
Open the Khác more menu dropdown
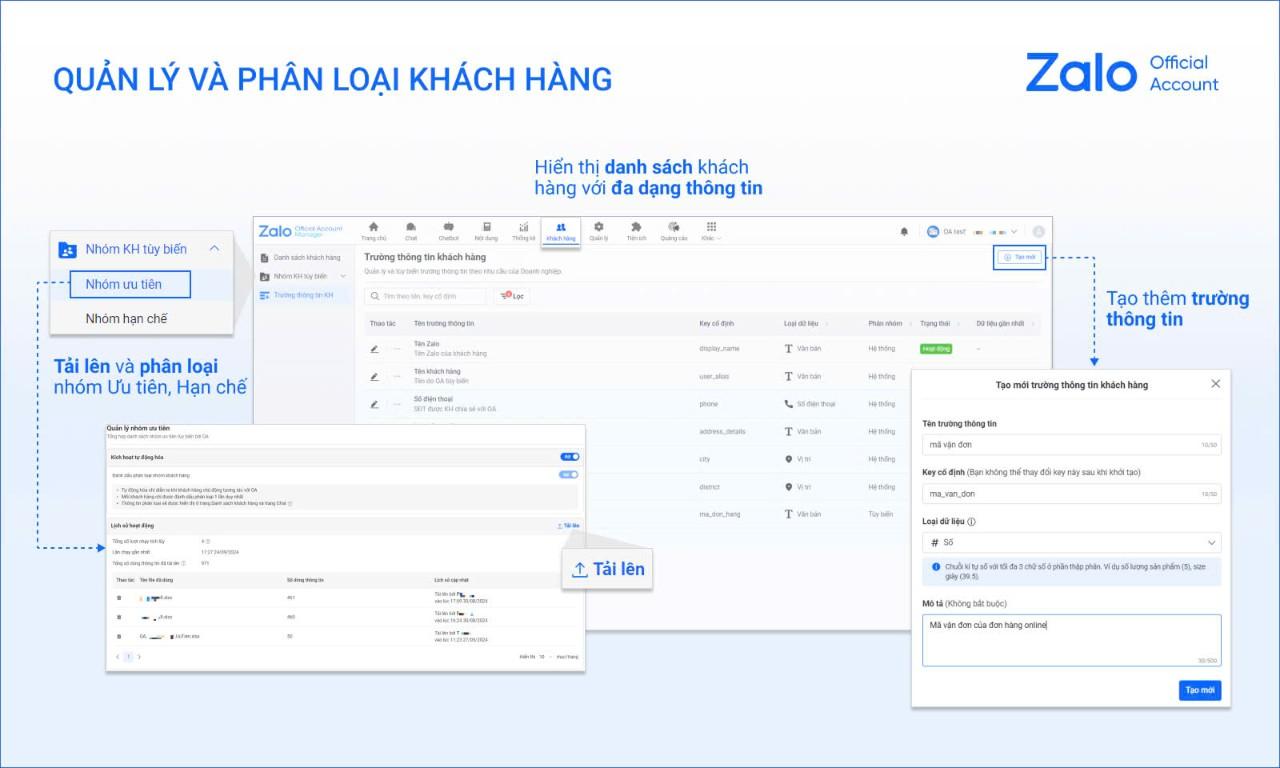click(711, 231)
